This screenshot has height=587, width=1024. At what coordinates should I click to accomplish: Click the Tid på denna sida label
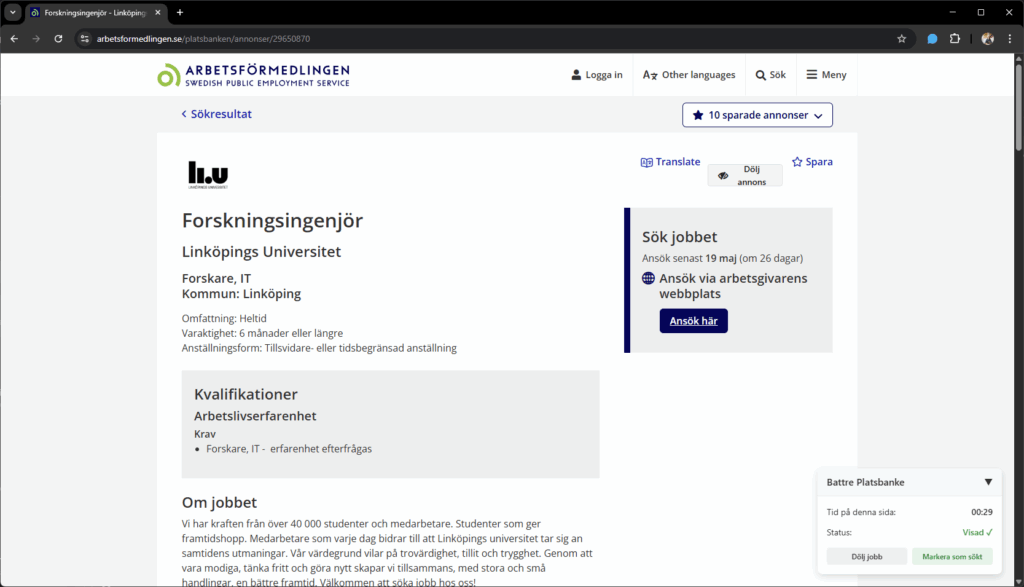861,512
